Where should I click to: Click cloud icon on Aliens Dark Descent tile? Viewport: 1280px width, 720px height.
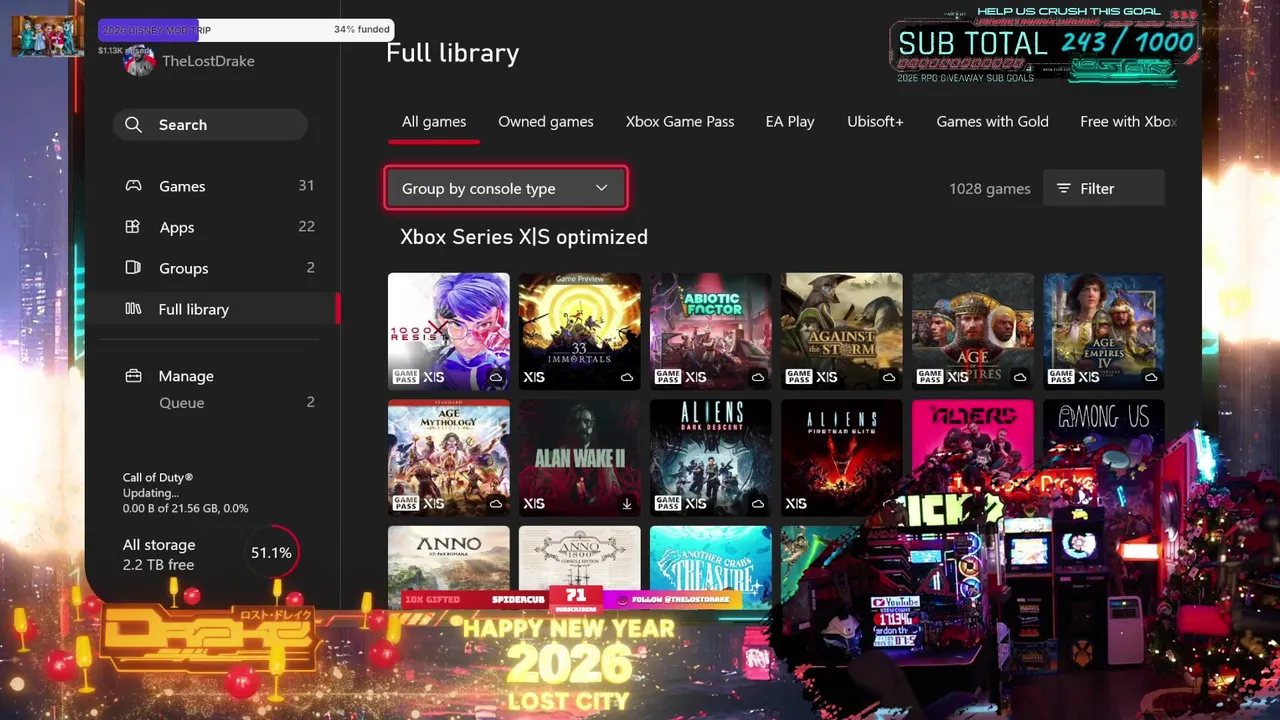click(x=758, y=504)
